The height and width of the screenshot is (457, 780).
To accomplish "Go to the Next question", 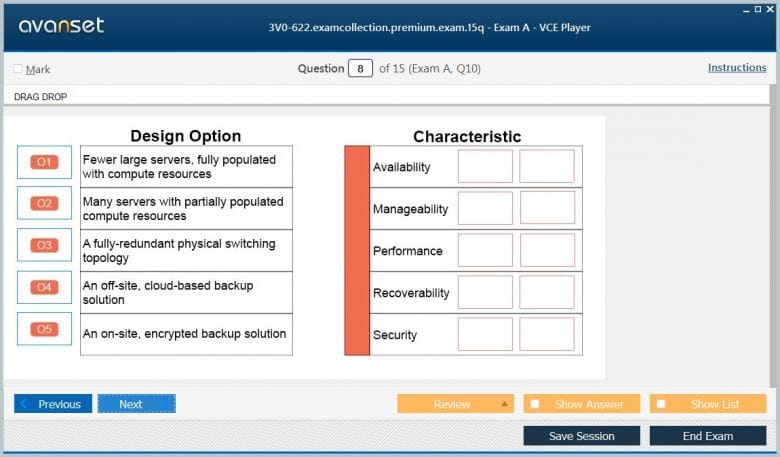I will pos(137,404).
